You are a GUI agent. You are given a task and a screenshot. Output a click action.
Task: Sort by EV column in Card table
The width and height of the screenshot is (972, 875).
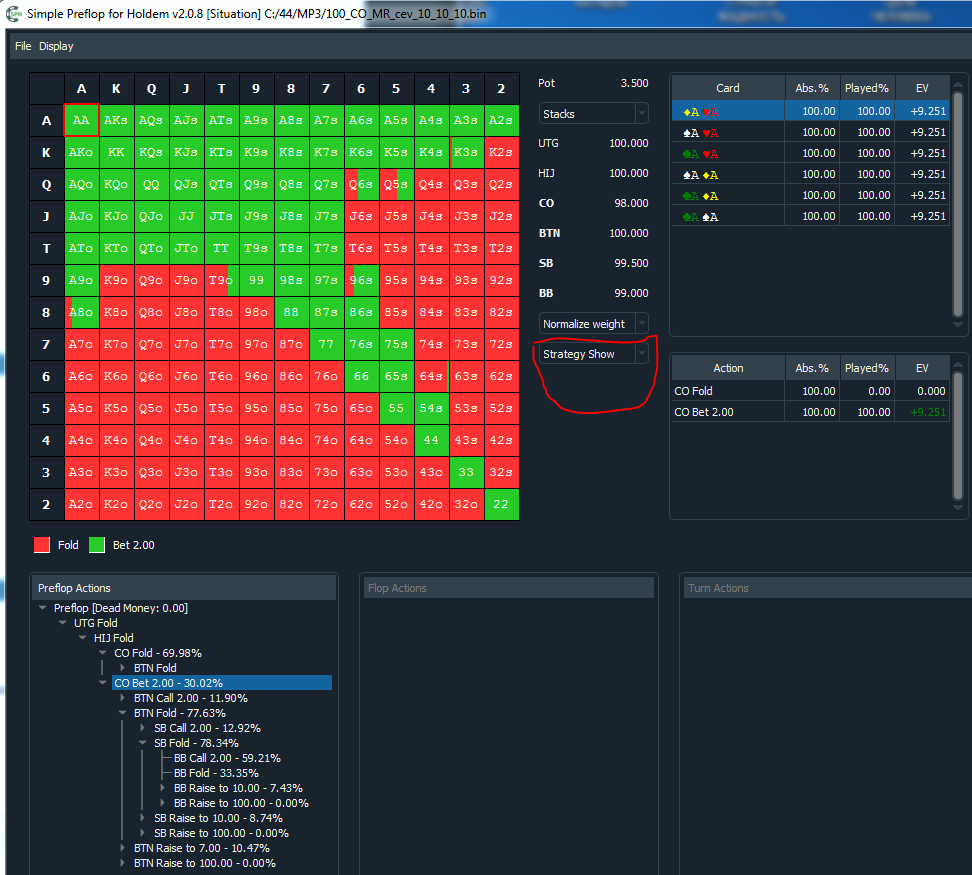pyautogui.click(x=921, y=88)
